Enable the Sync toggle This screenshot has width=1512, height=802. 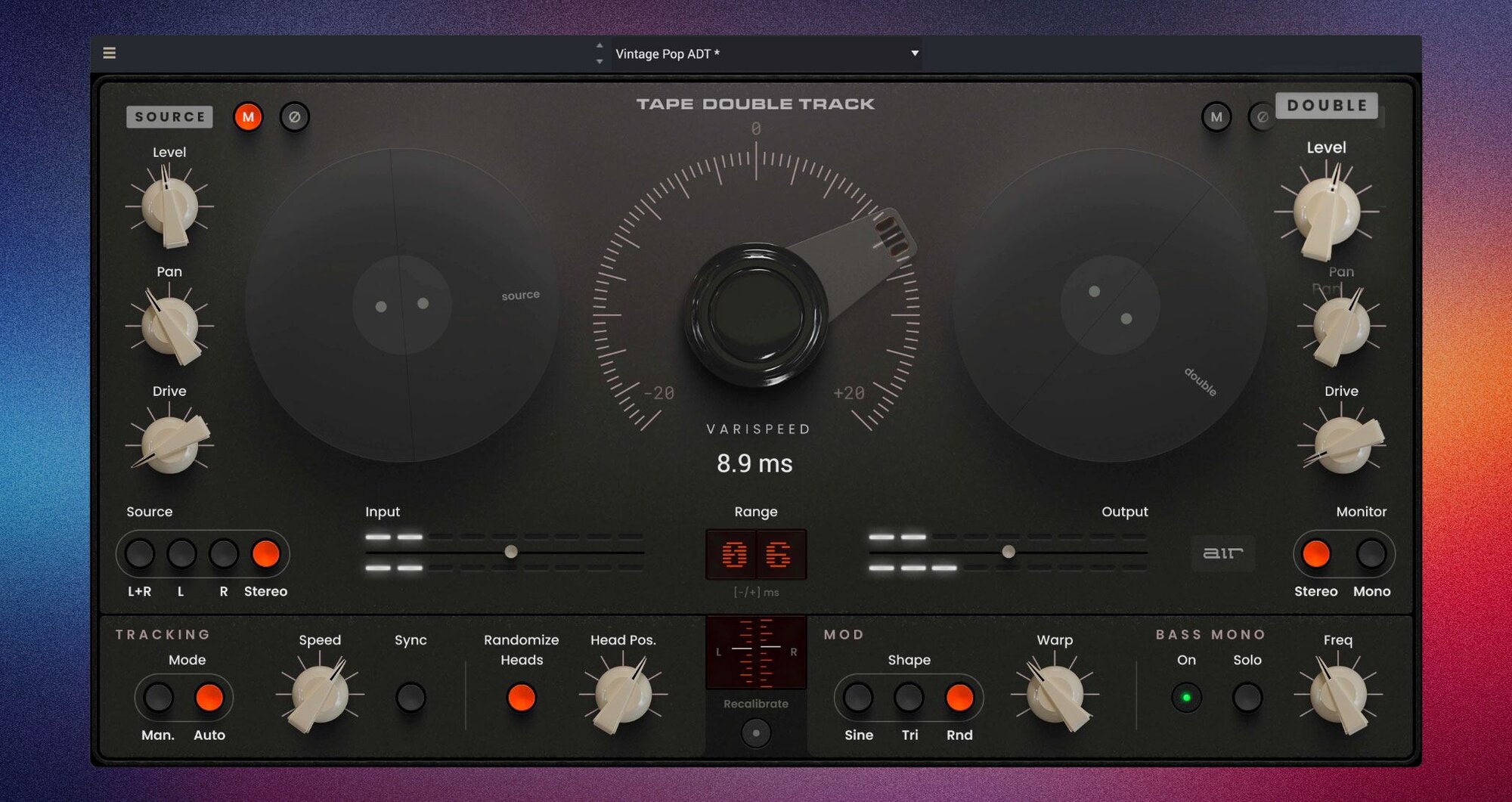tap(411, 697)
